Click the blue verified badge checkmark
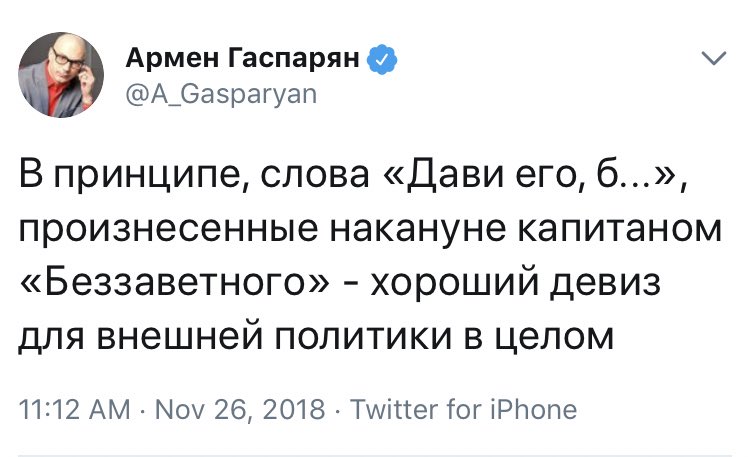 point(382,59)
